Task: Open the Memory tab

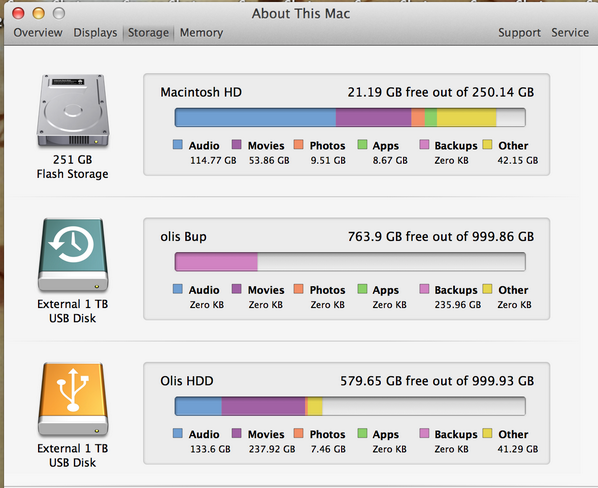Action: click(x=201, y=33)
